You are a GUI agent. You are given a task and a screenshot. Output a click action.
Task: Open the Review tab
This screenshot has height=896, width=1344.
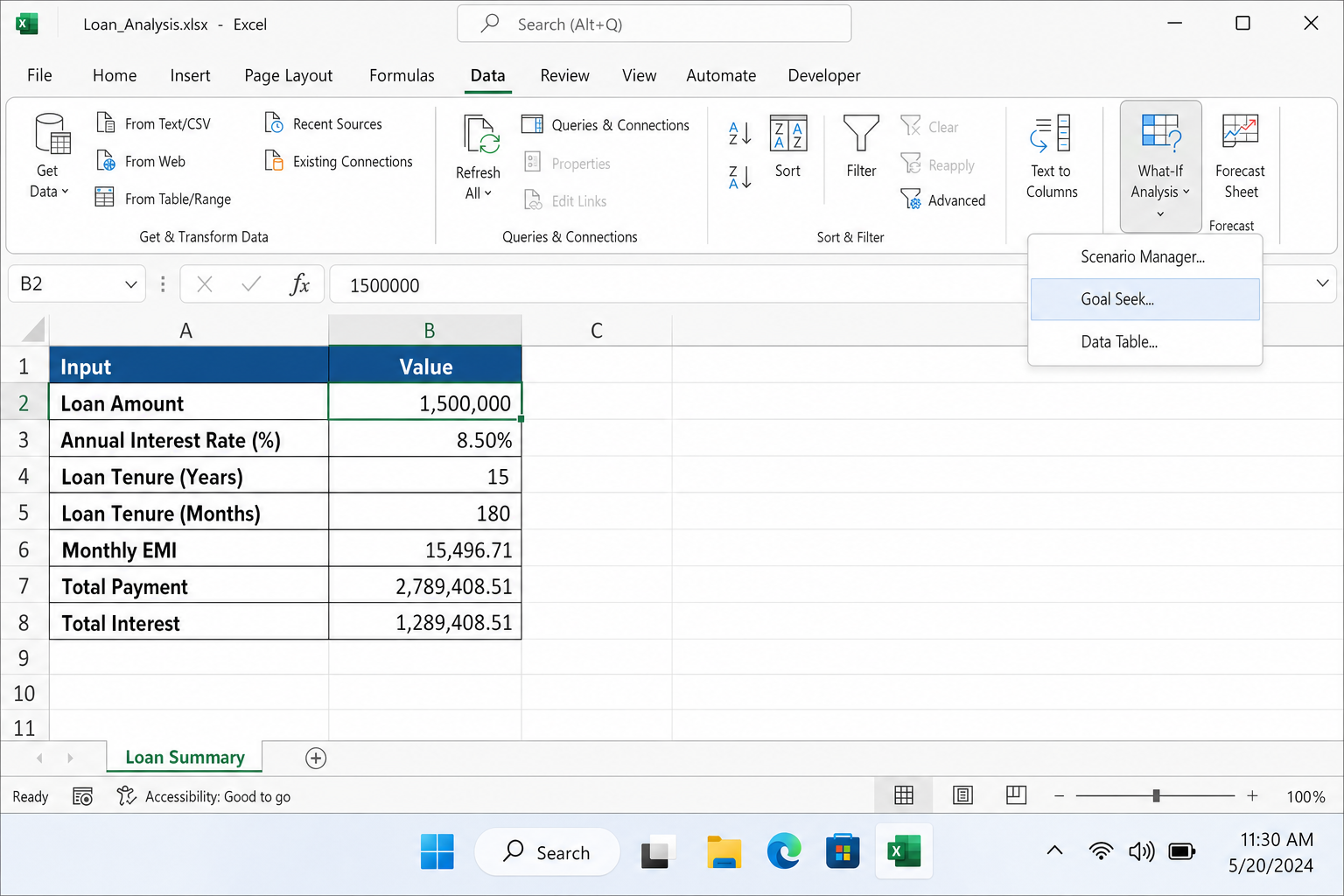(x=564, y=75)
